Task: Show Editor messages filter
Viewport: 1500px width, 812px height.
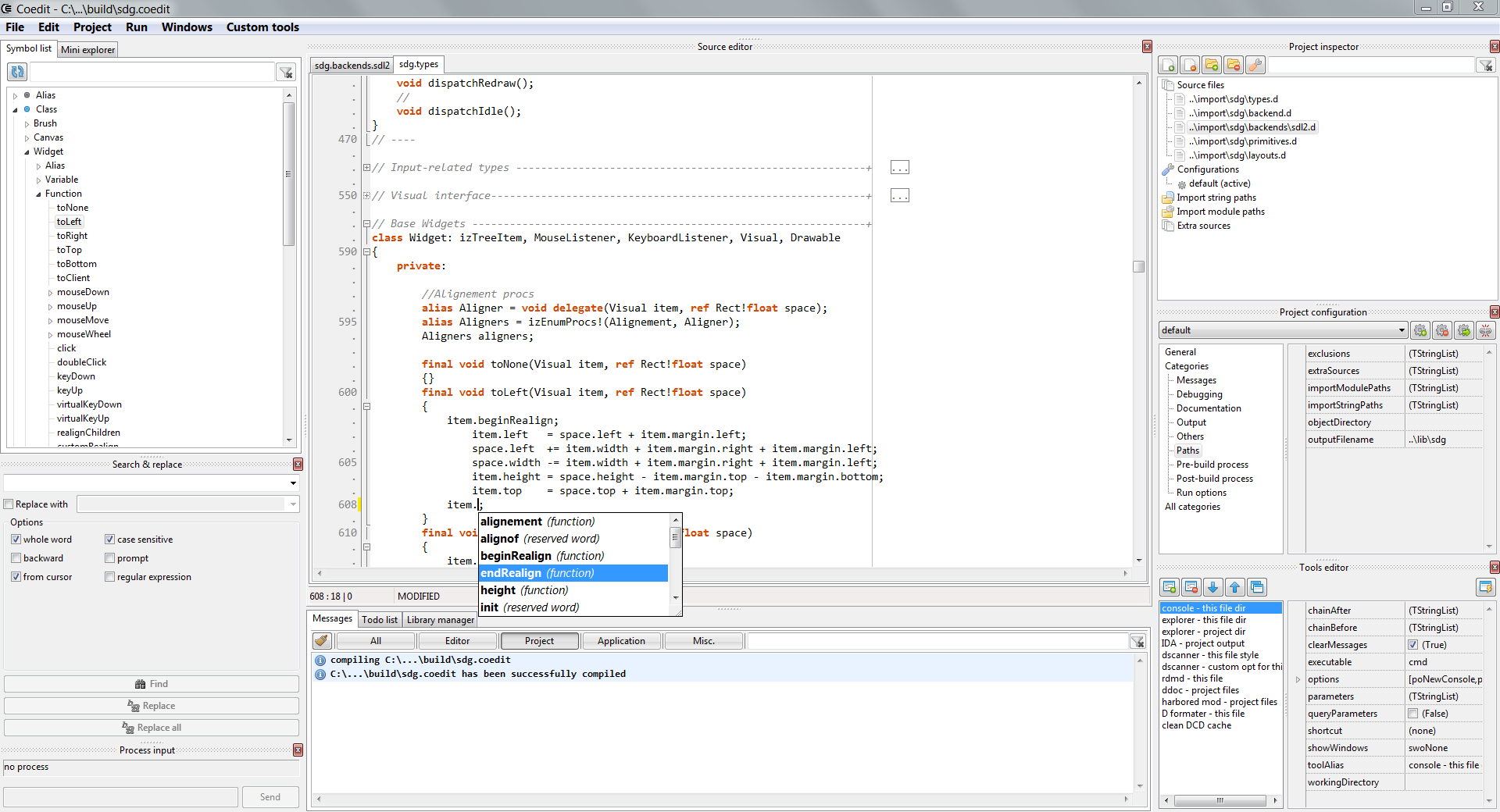Action: click(457, 641)
